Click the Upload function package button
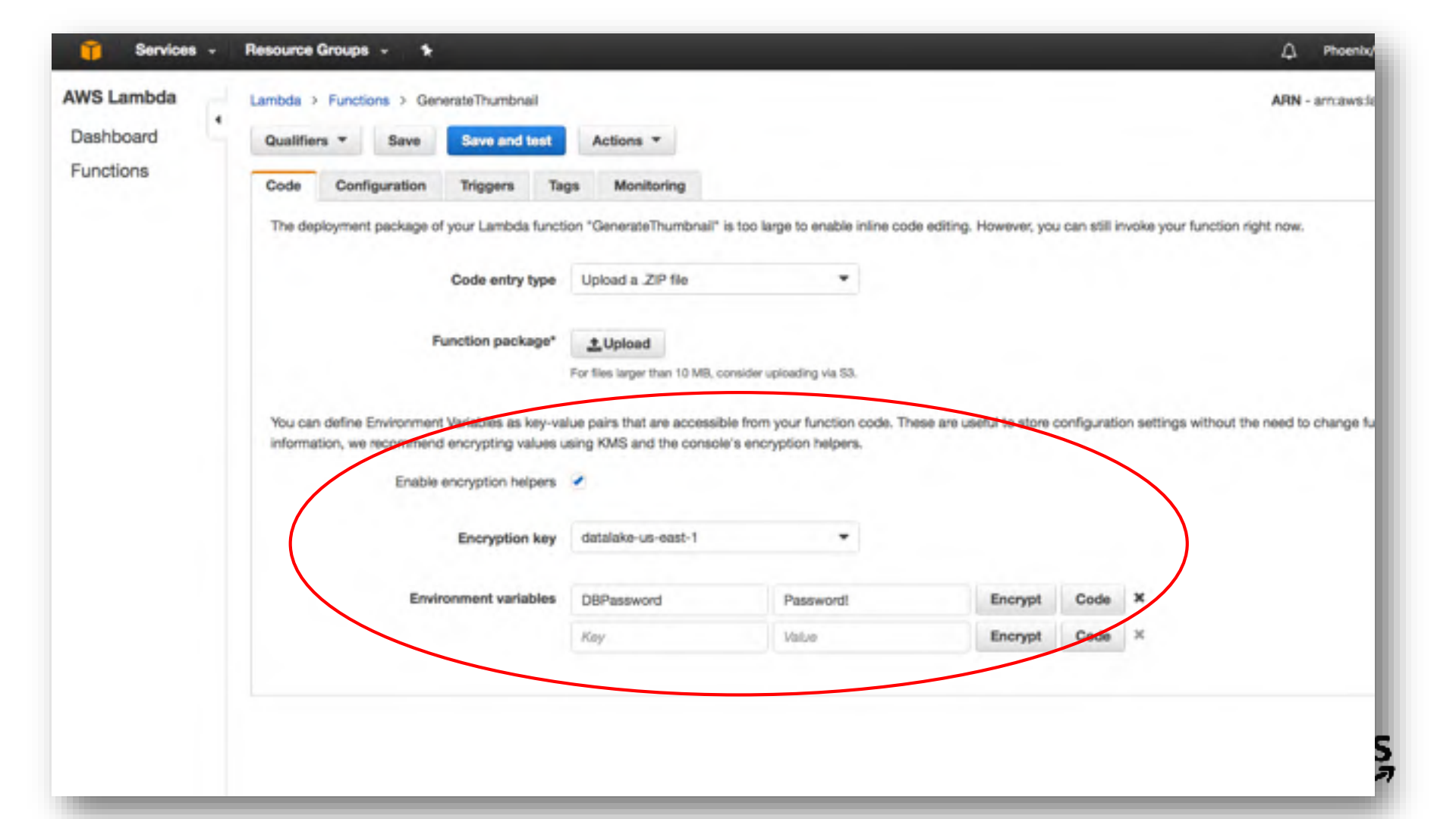Screen dimensions: 1456x819 [x=618, y=344]
